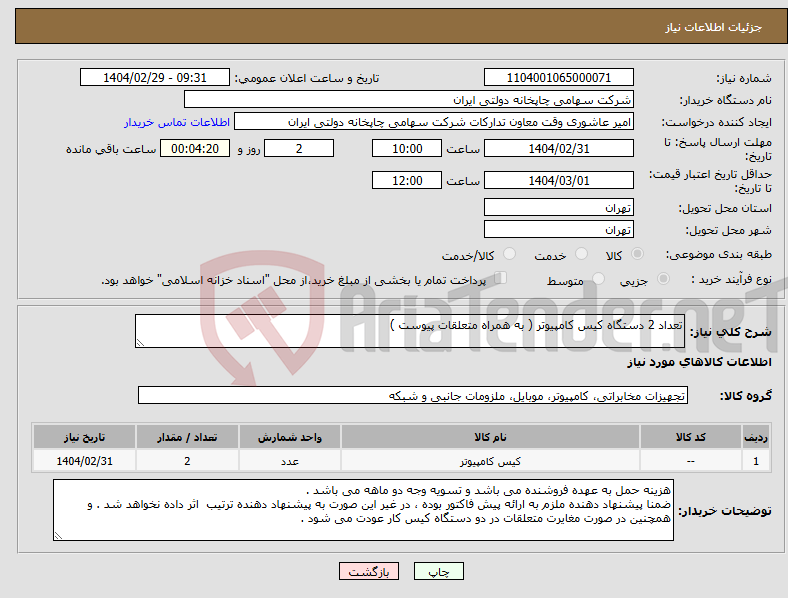Click the بازگشت (back) button
788x598 pixels.
tap(369, 571)
